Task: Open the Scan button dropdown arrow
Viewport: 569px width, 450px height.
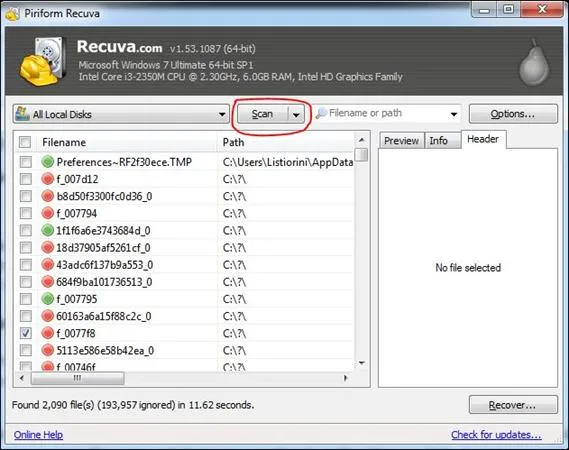Action: click(296, 115)
